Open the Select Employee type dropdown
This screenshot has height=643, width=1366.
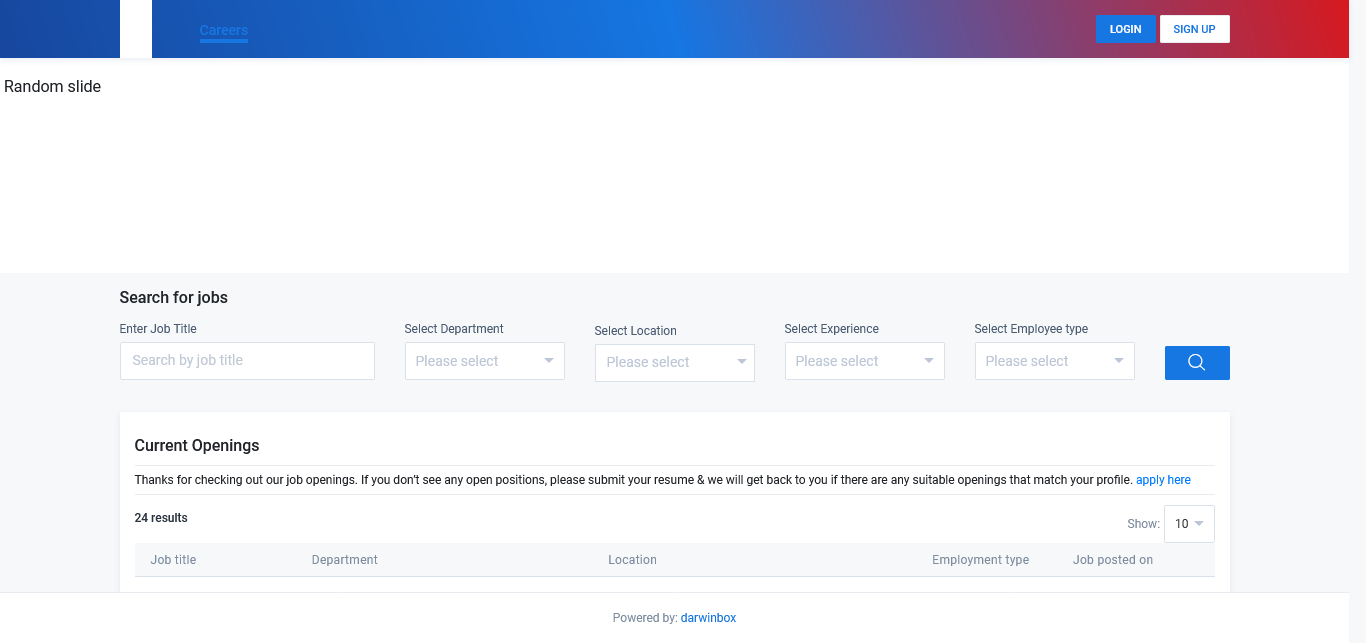point(1054,361)
